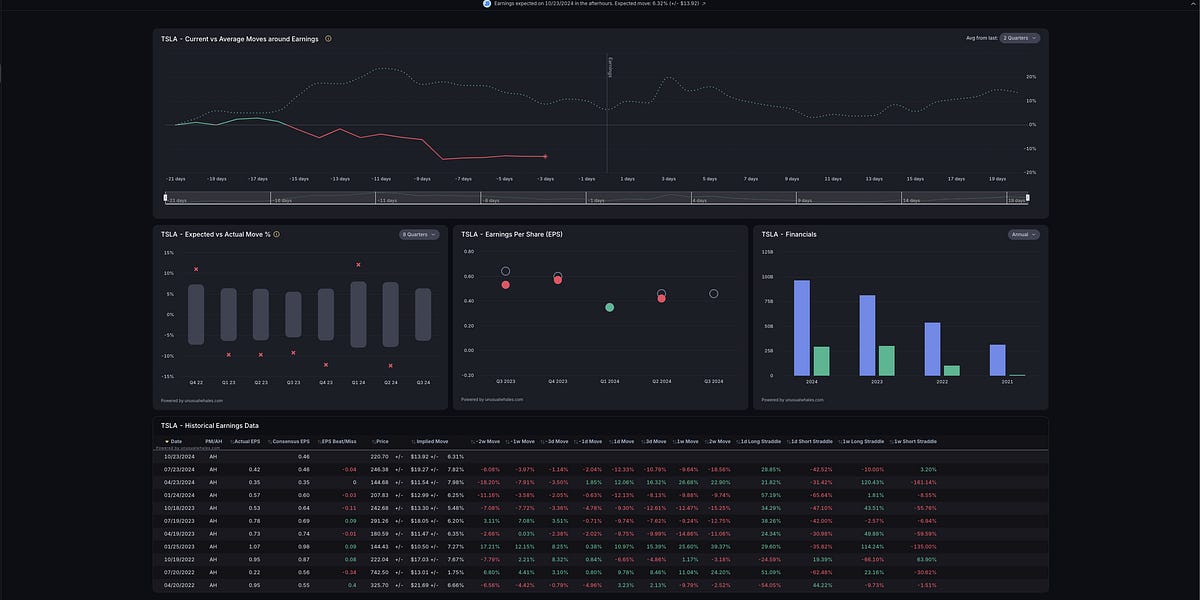Open the 2 Quarters average dropdown
The height and width of the screenshot is (600, 1200).
pyautogui.click(x=1020, y=38)
